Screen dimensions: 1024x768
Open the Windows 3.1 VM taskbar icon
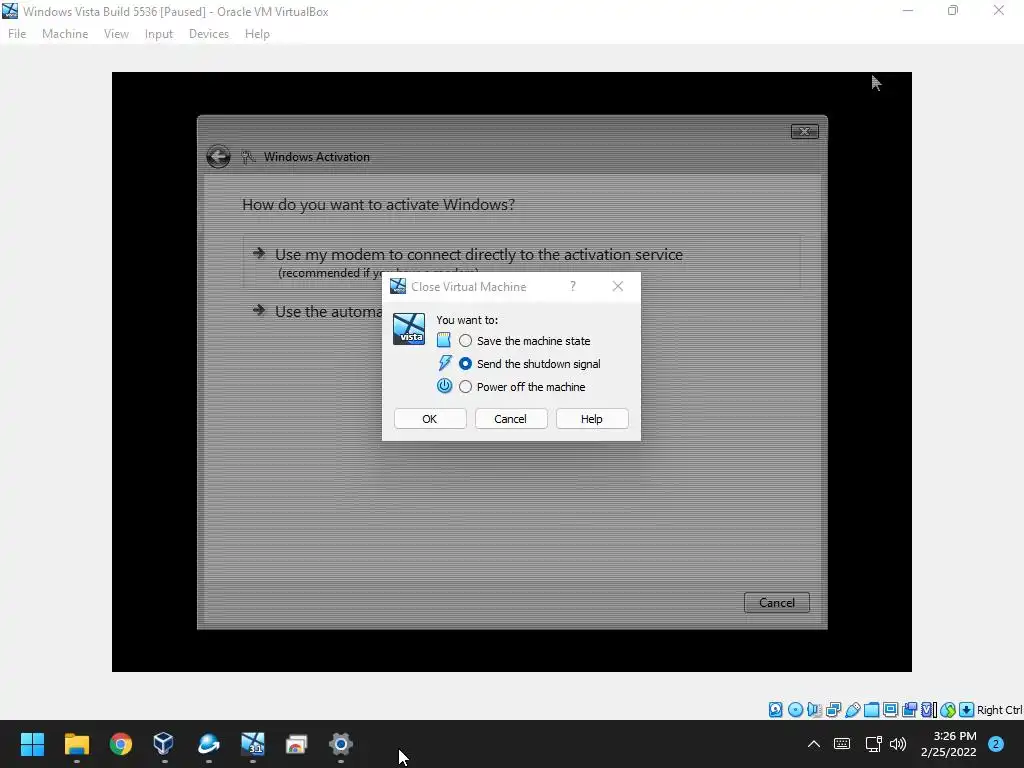pos(253,744)
